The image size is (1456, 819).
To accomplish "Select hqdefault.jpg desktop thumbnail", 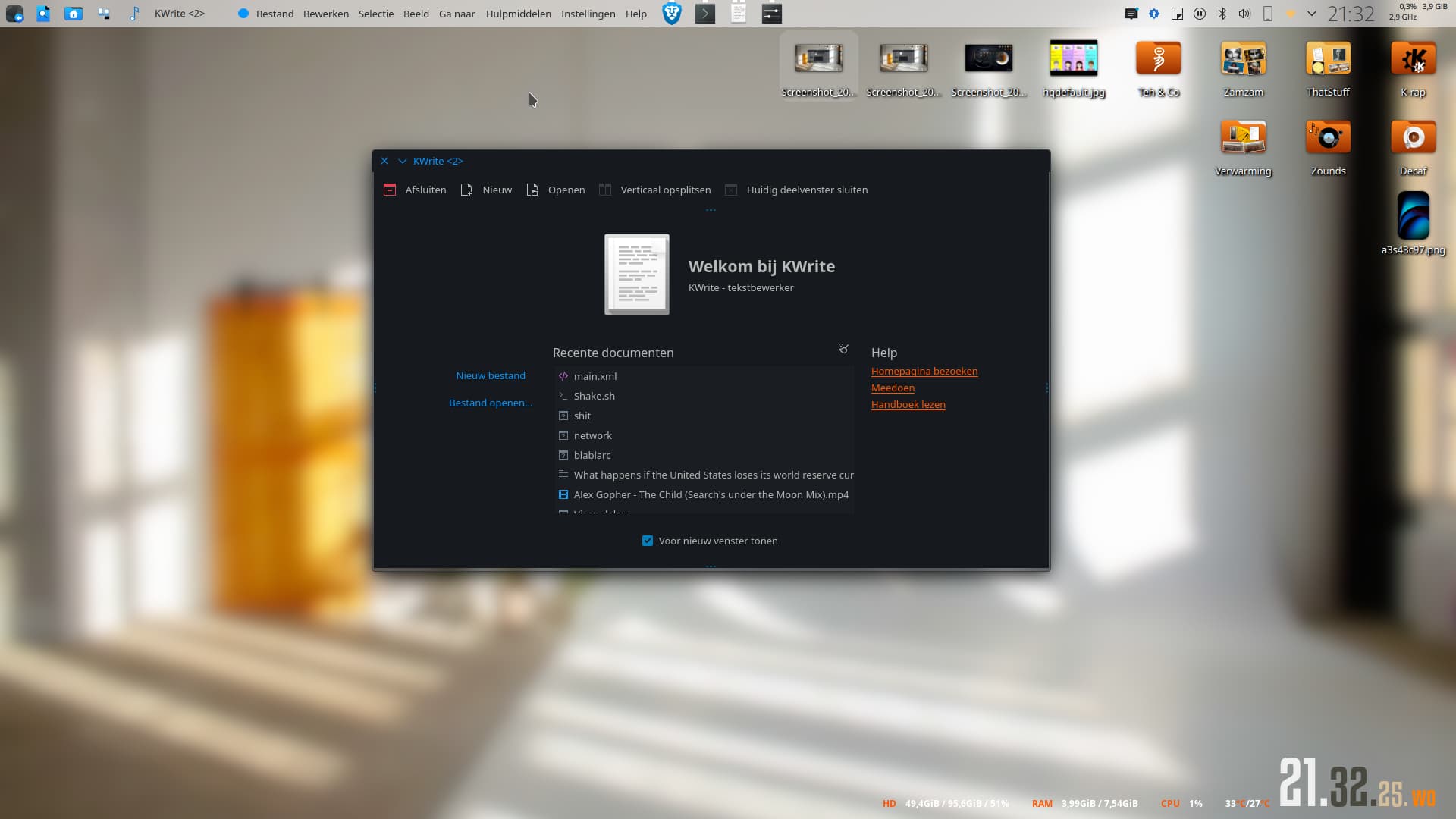I will (1073, 59).
